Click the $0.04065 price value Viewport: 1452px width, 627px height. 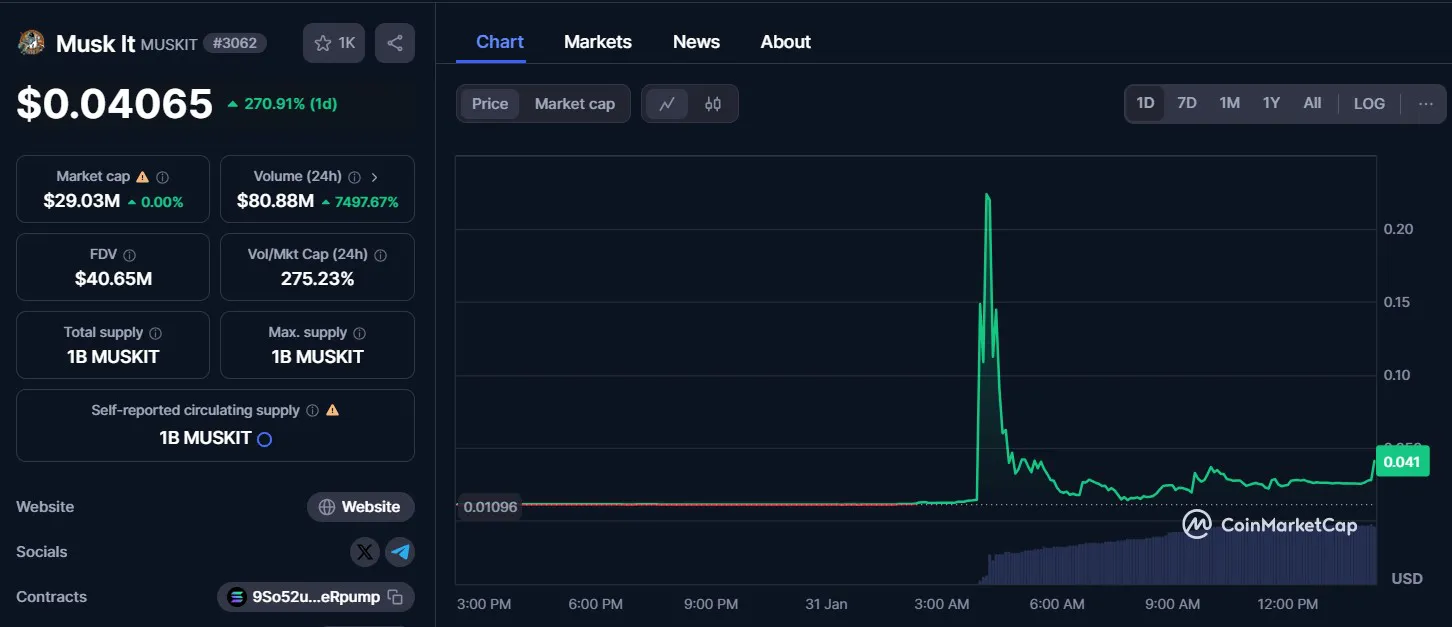click(x=115, y=104)
